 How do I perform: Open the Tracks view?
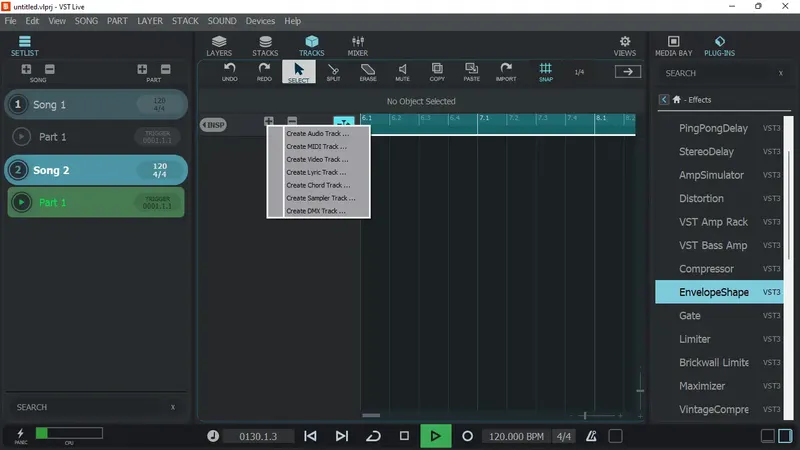point(311,46)
